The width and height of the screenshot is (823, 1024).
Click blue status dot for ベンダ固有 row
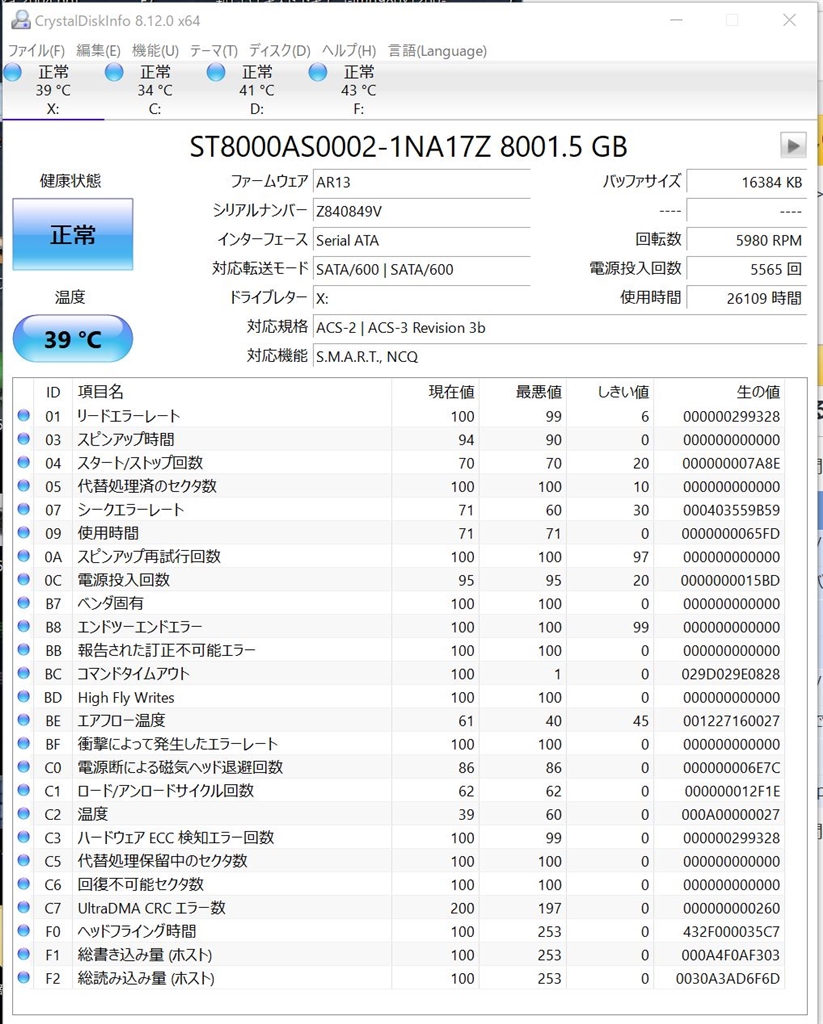[x=24, y=603]
